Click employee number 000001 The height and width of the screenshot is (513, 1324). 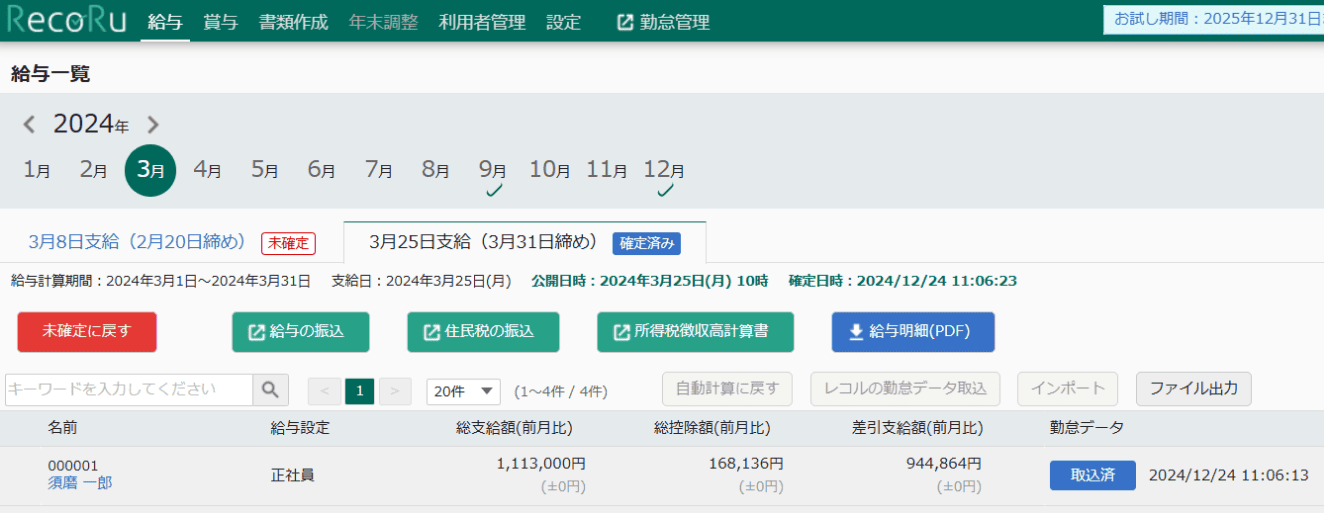(x=73, y=465)
